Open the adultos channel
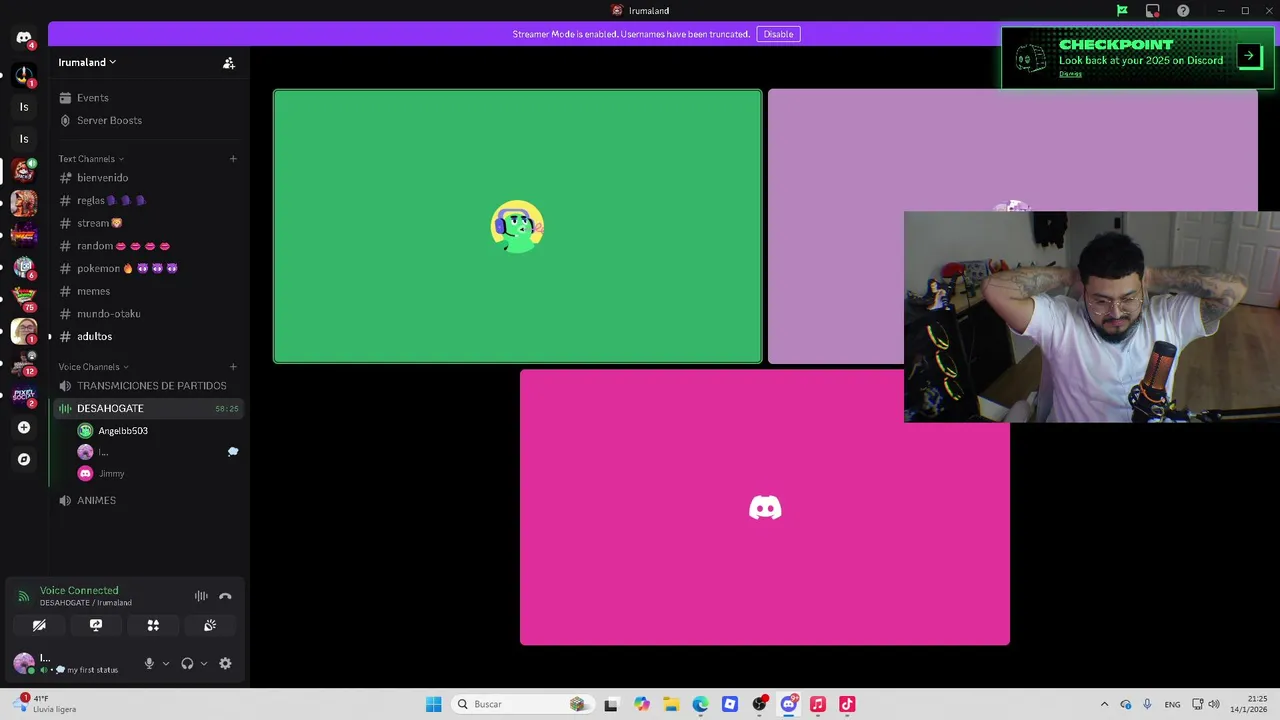 [x=147, y=337]
